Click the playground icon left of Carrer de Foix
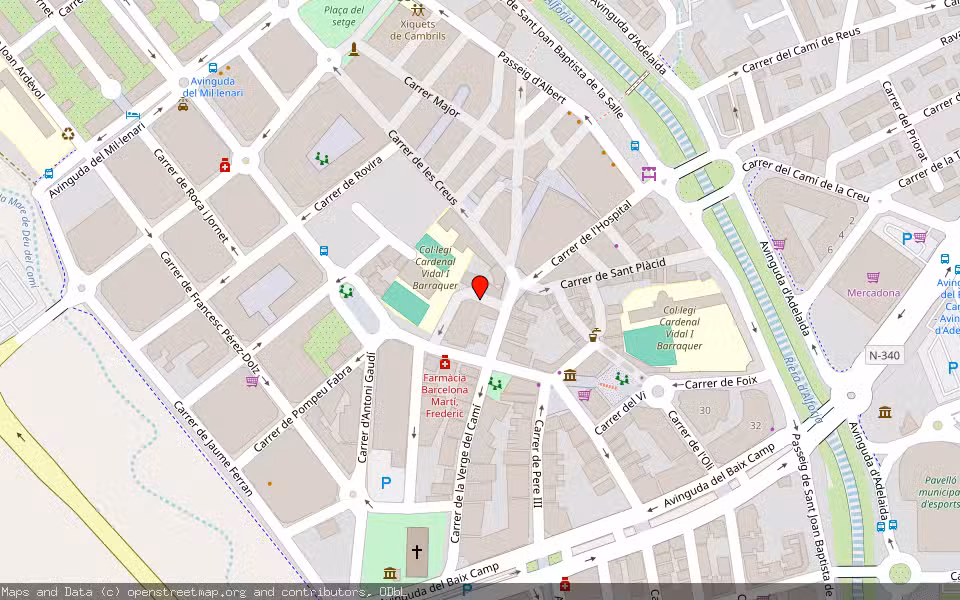Image resolution: width=960 pixels, height=600 pixels. [623, 378]
